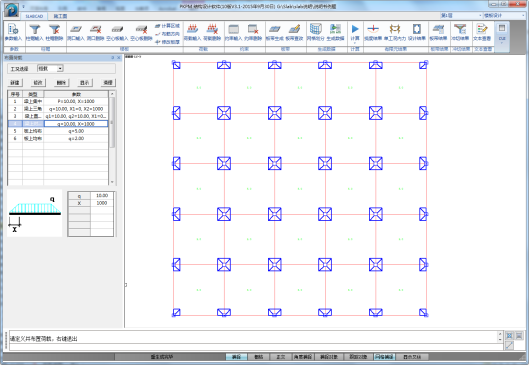Image resolution: width=530 pixels, height=365 pixels.
Task: Close the load layout side panel
Action: coord(119,58)
